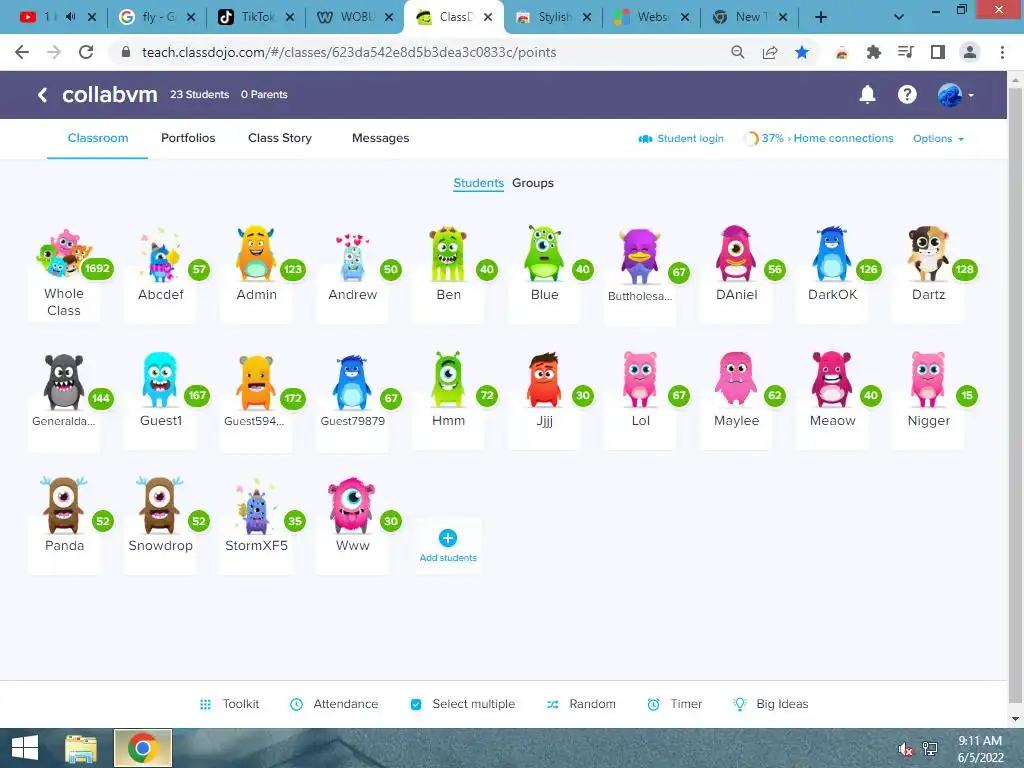The height and width of the screenshot is (768, 1024).
Task: Click Guest594... student name
Action: (x=254, y=421)
